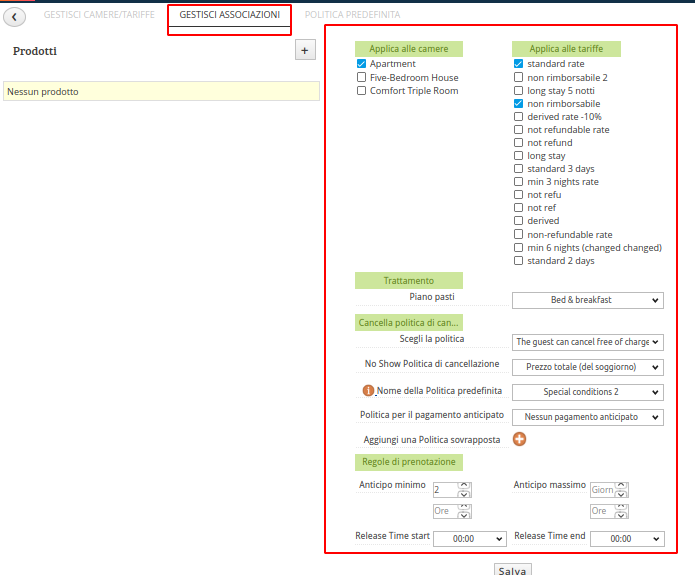
Task: Uncheck the non rimborsabile checkbox
Action: pyautogui.click(x=518, y=103)
